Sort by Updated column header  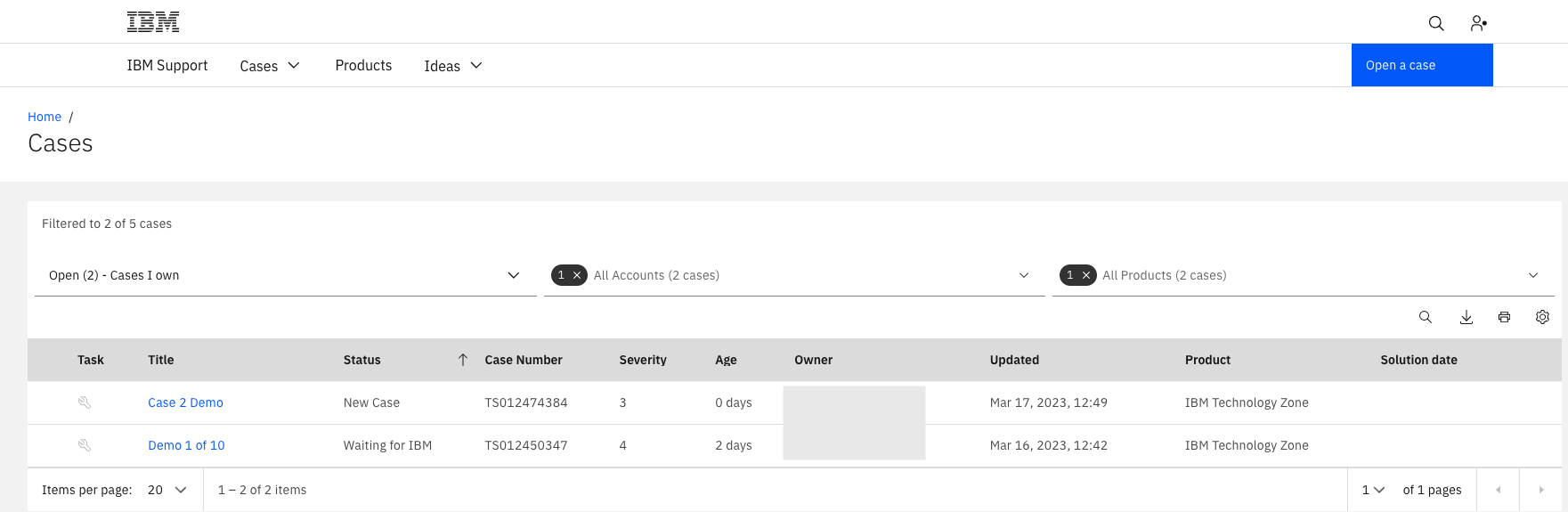tap(1014, 360)
